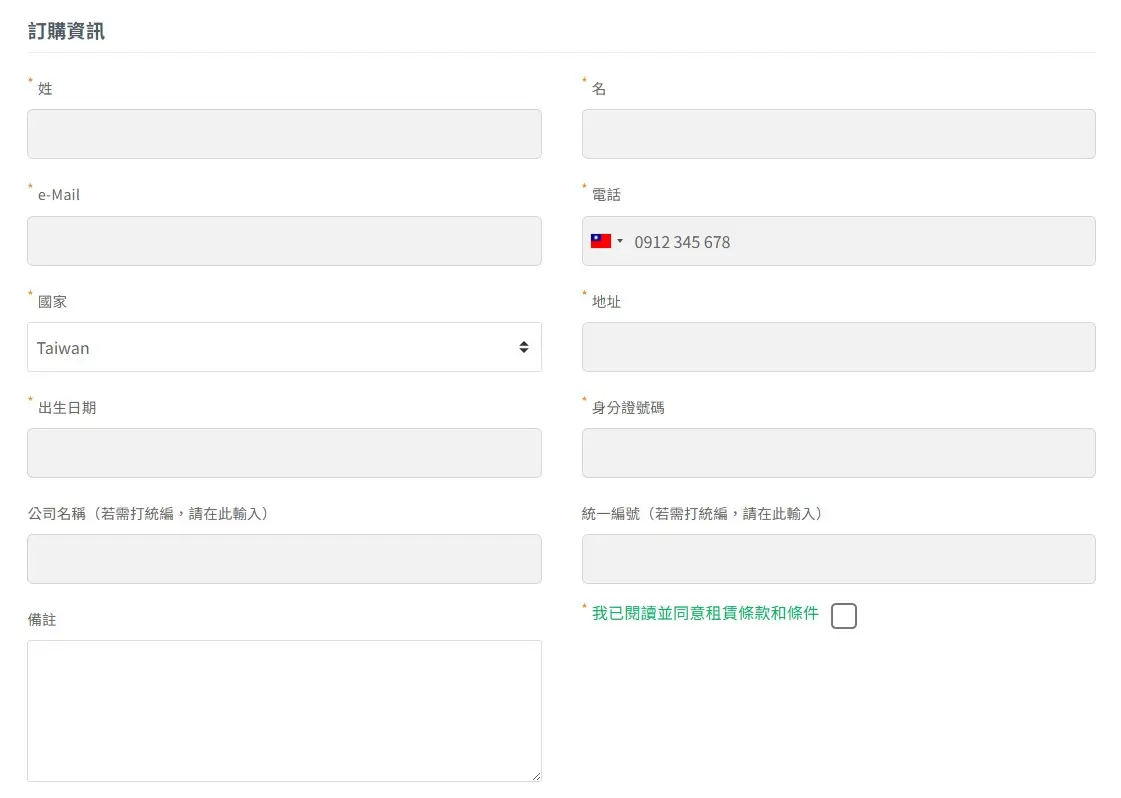Click the 身分證號碼 (ID number) field

click(839, 453)
